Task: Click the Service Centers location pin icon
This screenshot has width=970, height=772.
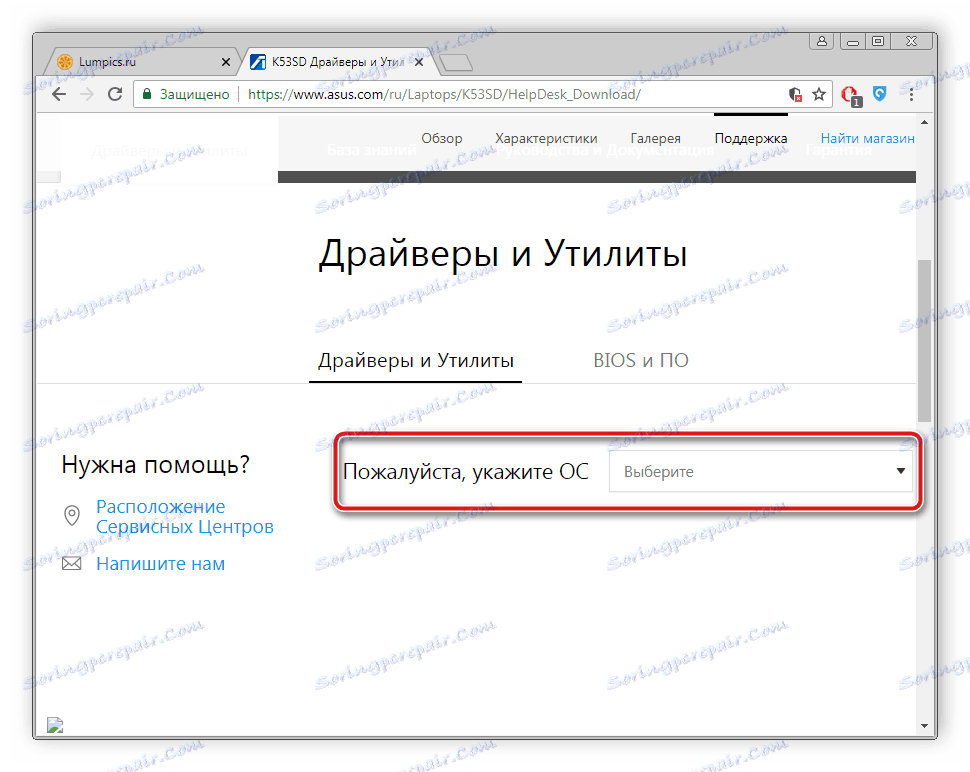Action: (71, 515)
